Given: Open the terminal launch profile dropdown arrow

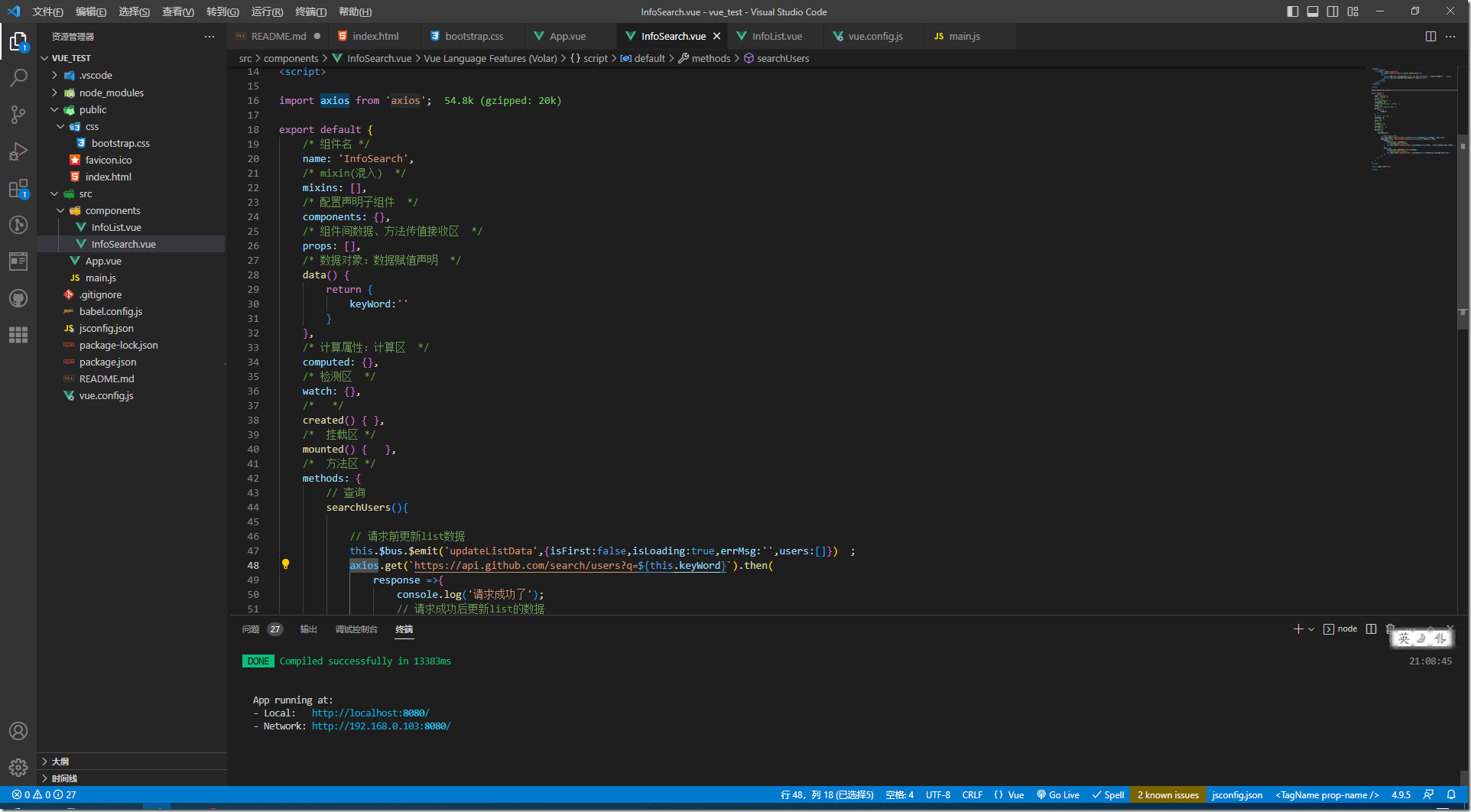Looking at the screenshot, I should [x=1311, y=628].
